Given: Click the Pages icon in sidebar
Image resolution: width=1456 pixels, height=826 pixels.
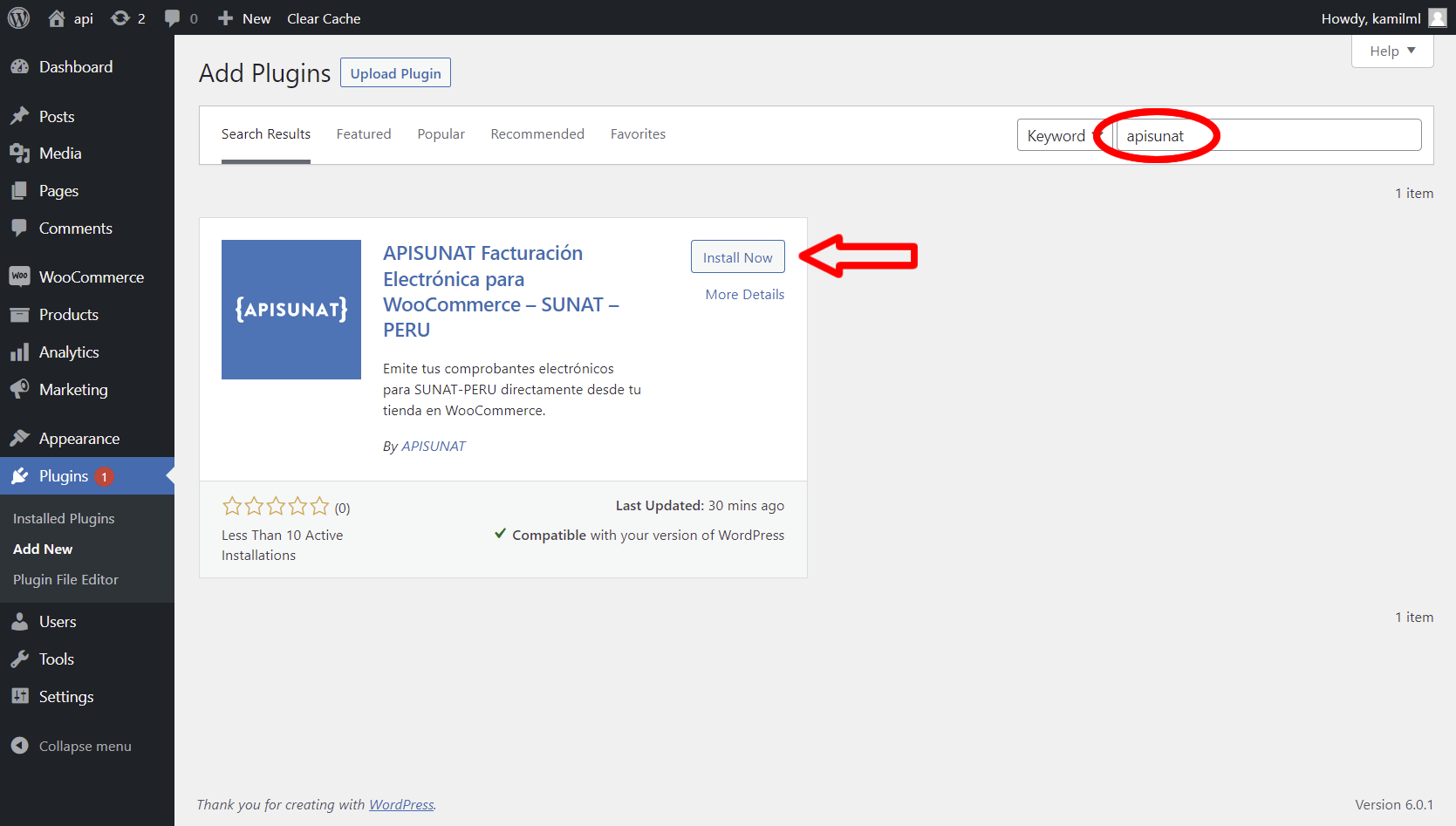Looking at the screenshot, I should click(x=19, y=191).
